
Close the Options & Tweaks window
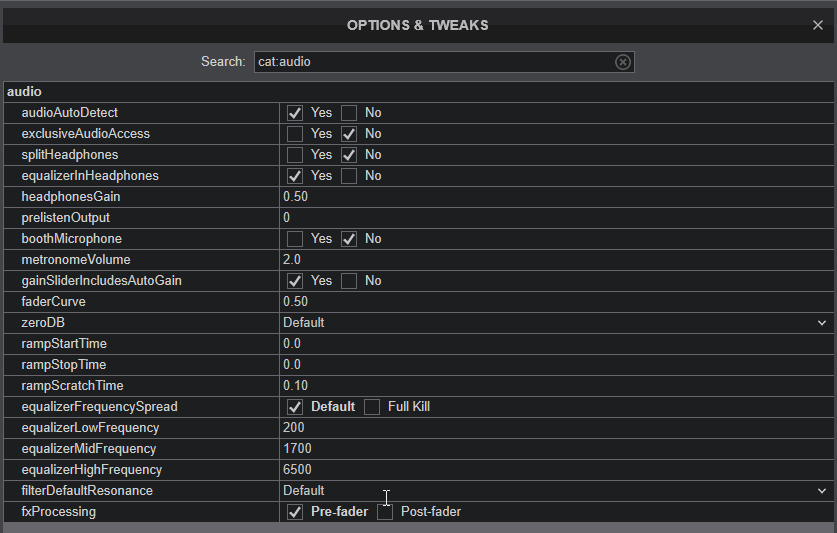[817, 25]
